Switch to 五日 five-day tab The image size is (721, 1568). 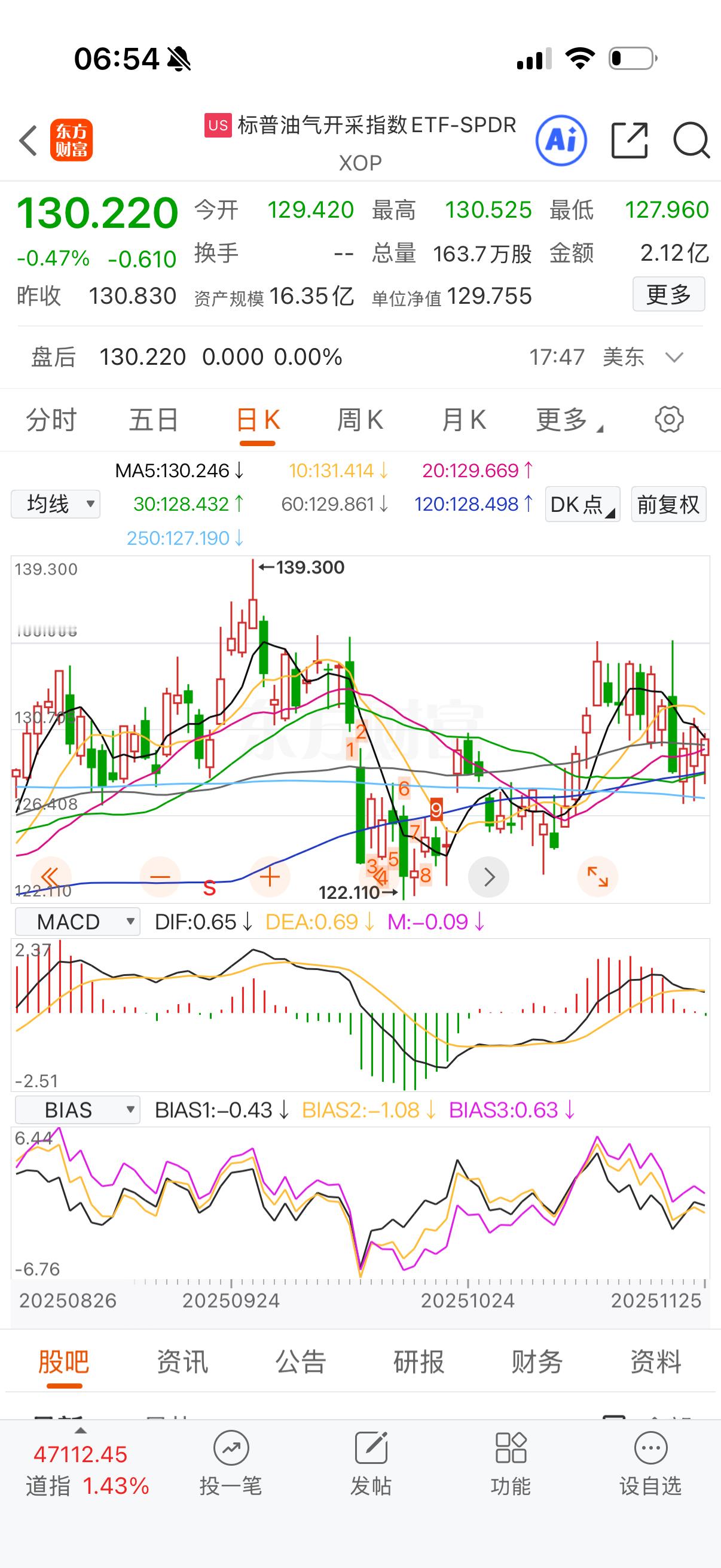pos(154,420)
